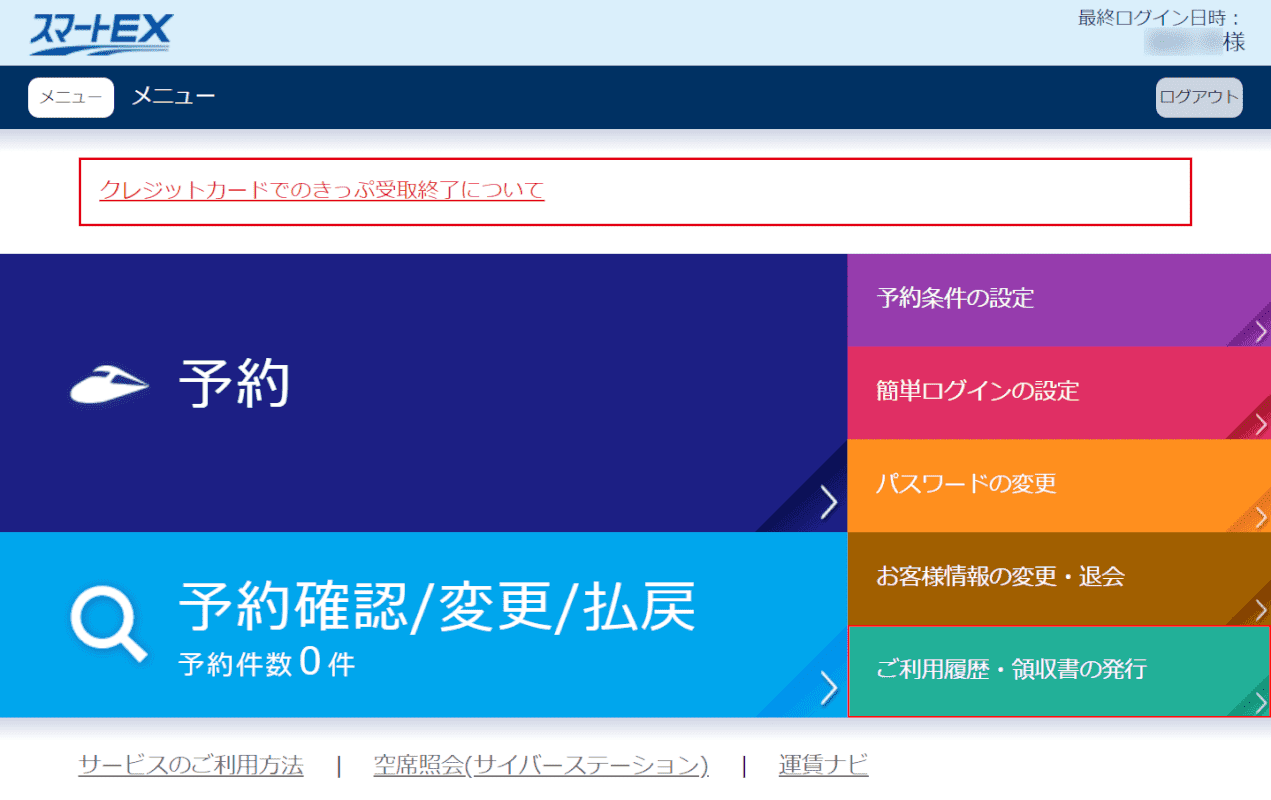This screenshot has height=800, width=1271.
Task: Select パスワードの変更 menu item
Action: coord(1059,486)
